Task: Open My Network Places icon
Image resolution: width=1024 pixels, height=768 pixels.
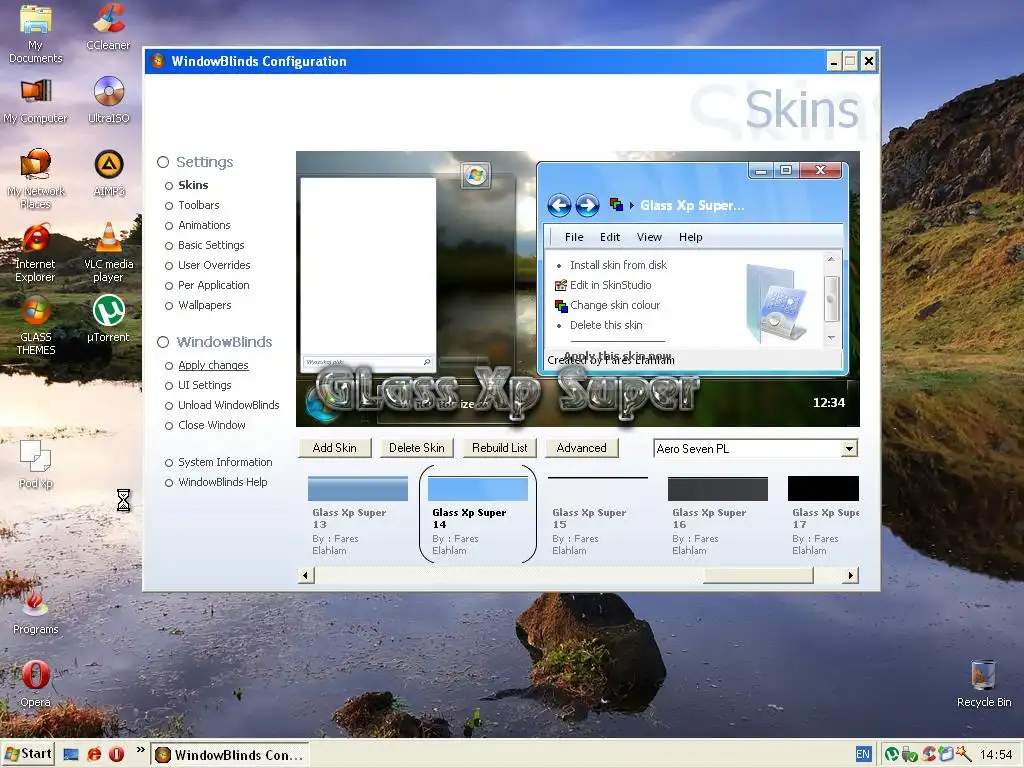Action: 35,179
